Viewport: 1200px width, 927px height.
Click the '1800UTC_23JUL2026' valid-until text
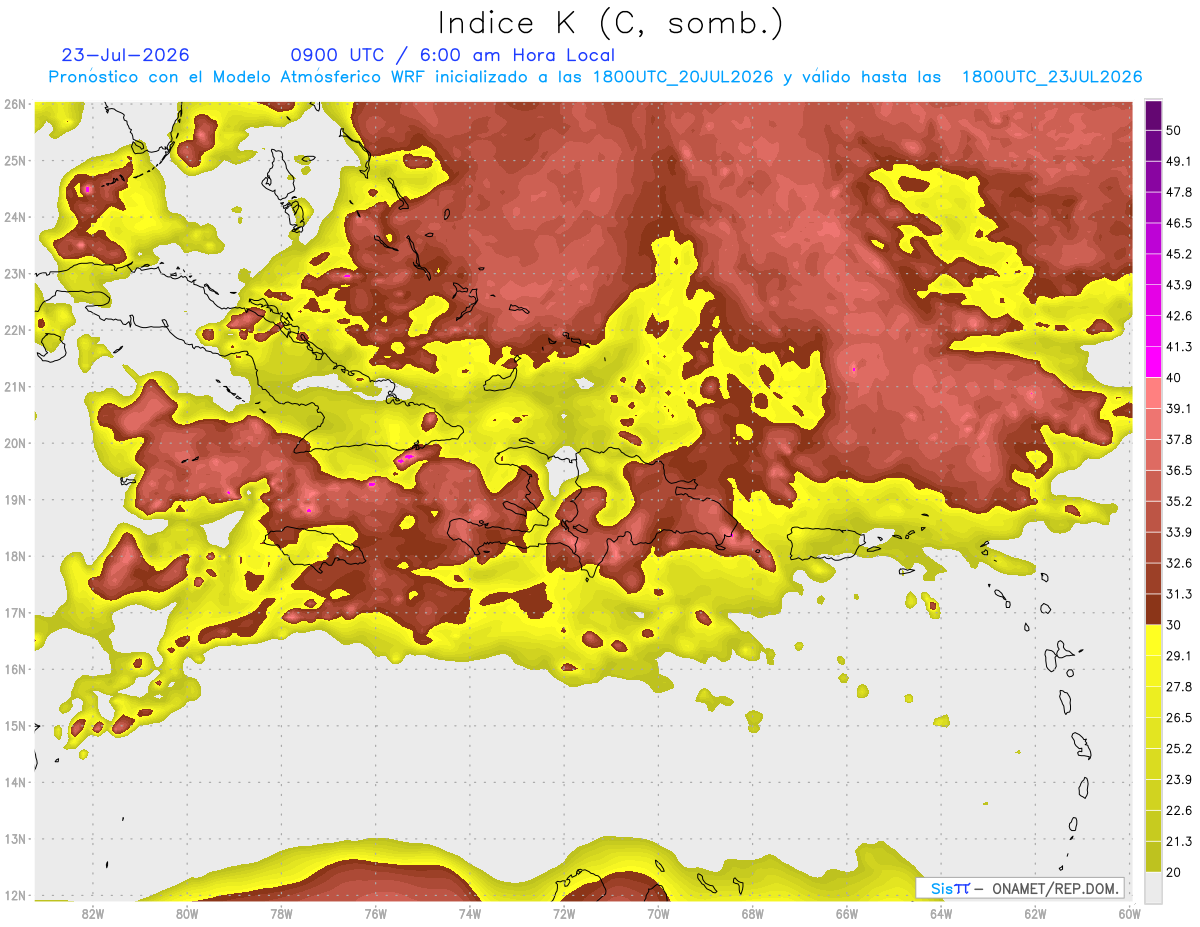1052,77
